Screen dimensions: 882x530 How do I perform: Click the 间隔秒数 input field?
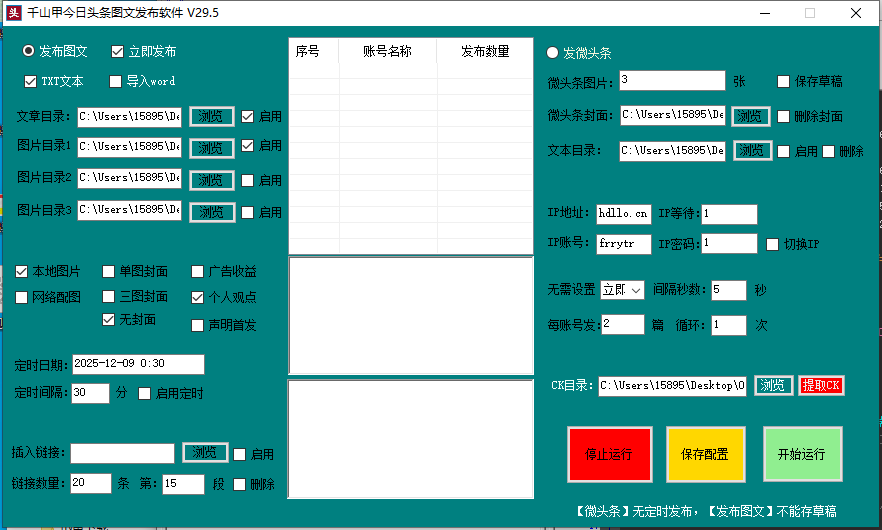pyautogui.click(x=728, y=290)
